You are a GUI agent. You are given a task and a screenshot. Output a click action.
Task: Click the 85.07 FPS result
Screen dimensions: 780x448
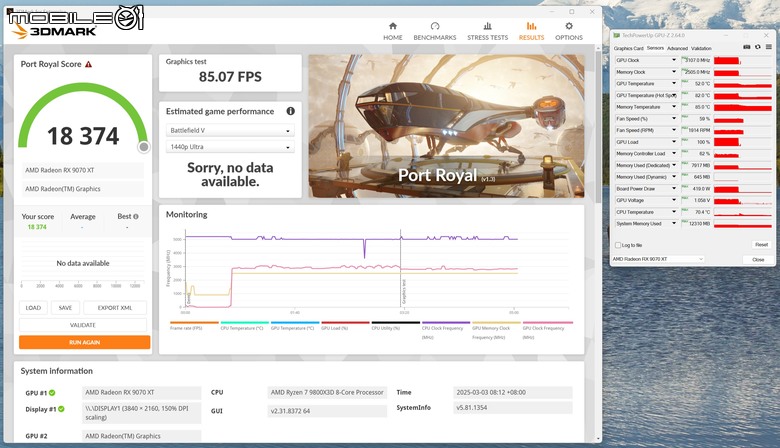pyautogui.click(x=230, y=77)
